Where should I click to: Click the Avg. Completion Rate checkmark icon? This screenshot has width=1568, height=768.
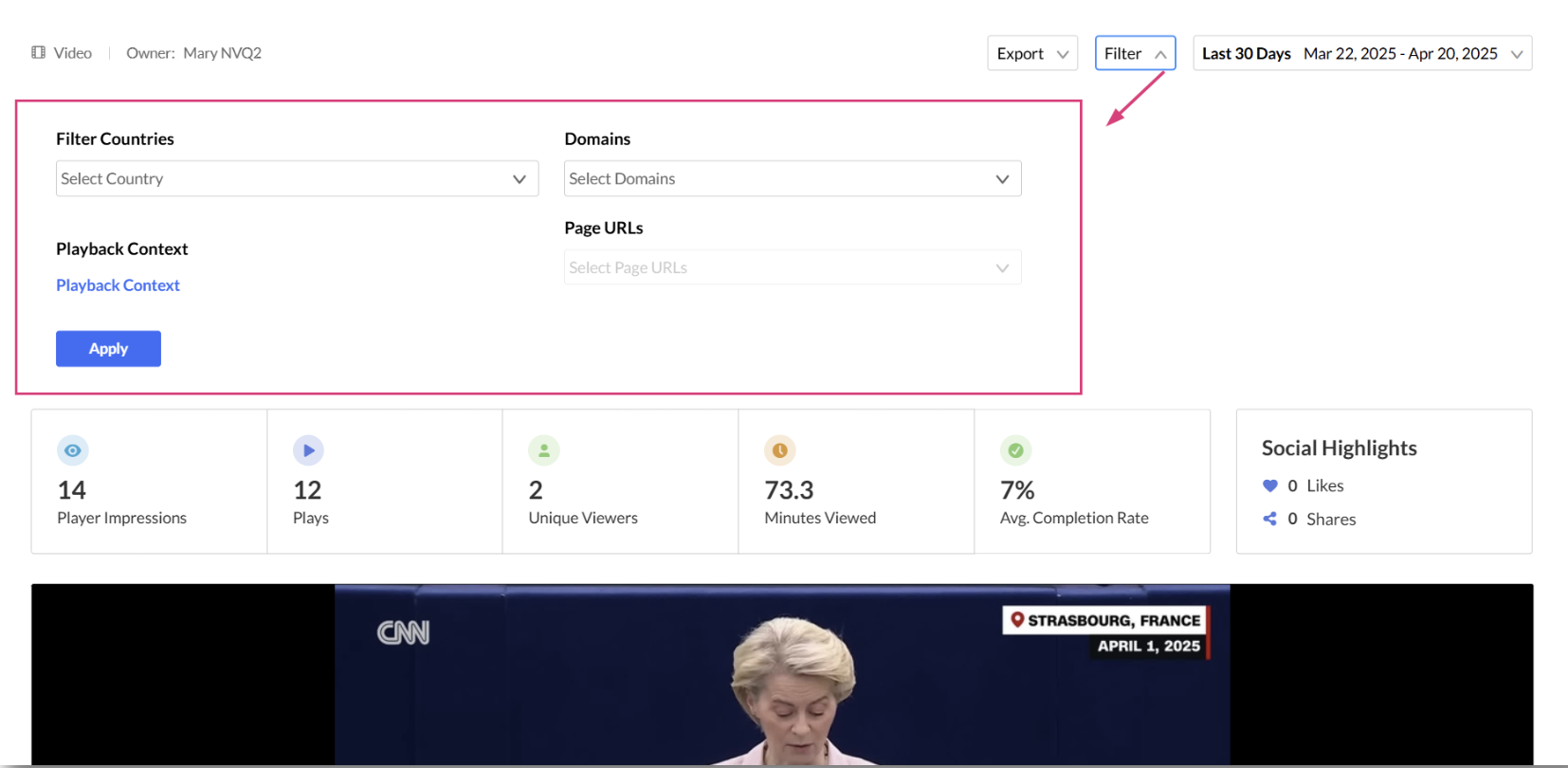[1015, 450]
